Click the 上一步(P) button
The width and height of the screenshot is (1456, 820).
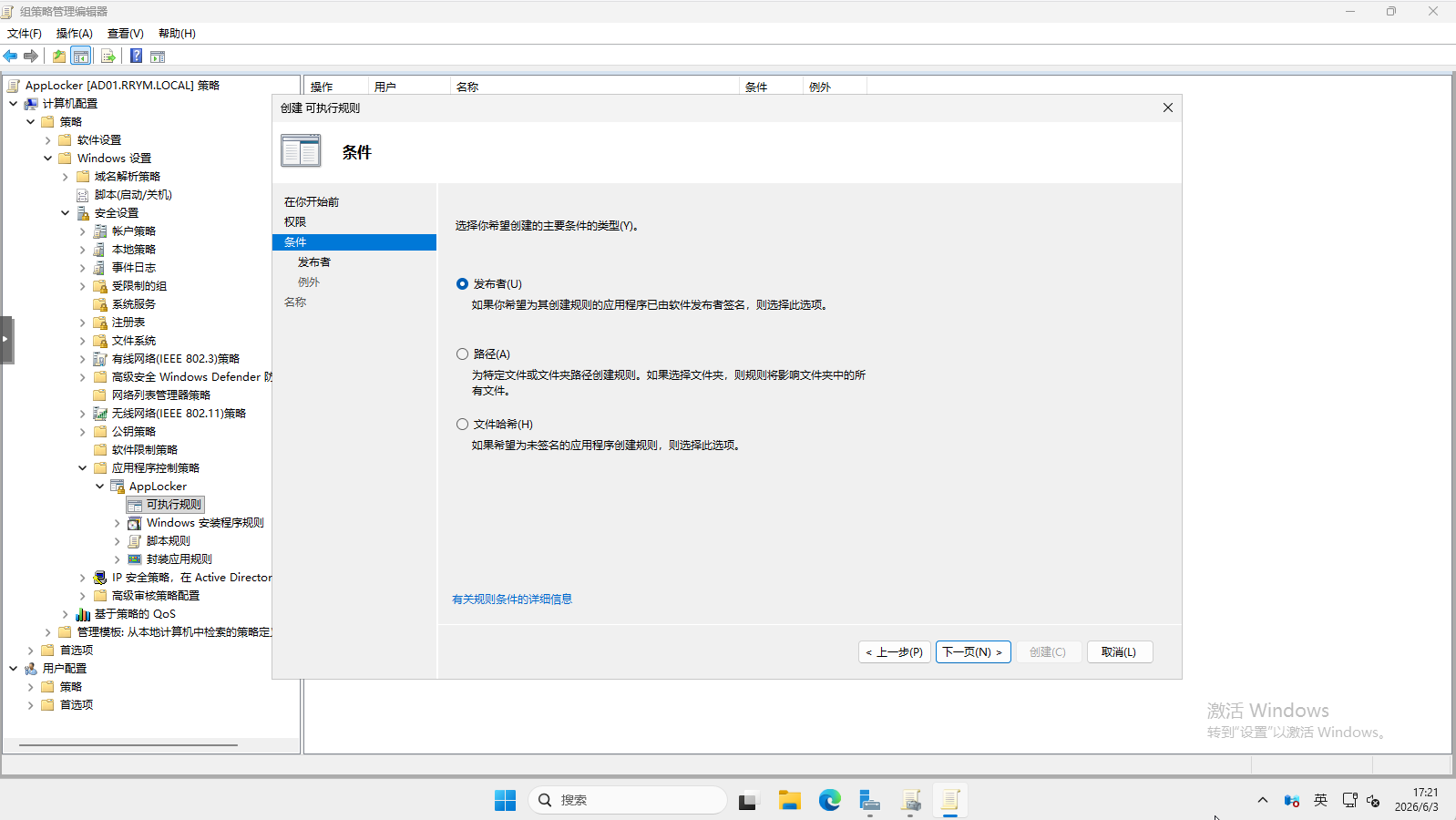pos(895,652)
